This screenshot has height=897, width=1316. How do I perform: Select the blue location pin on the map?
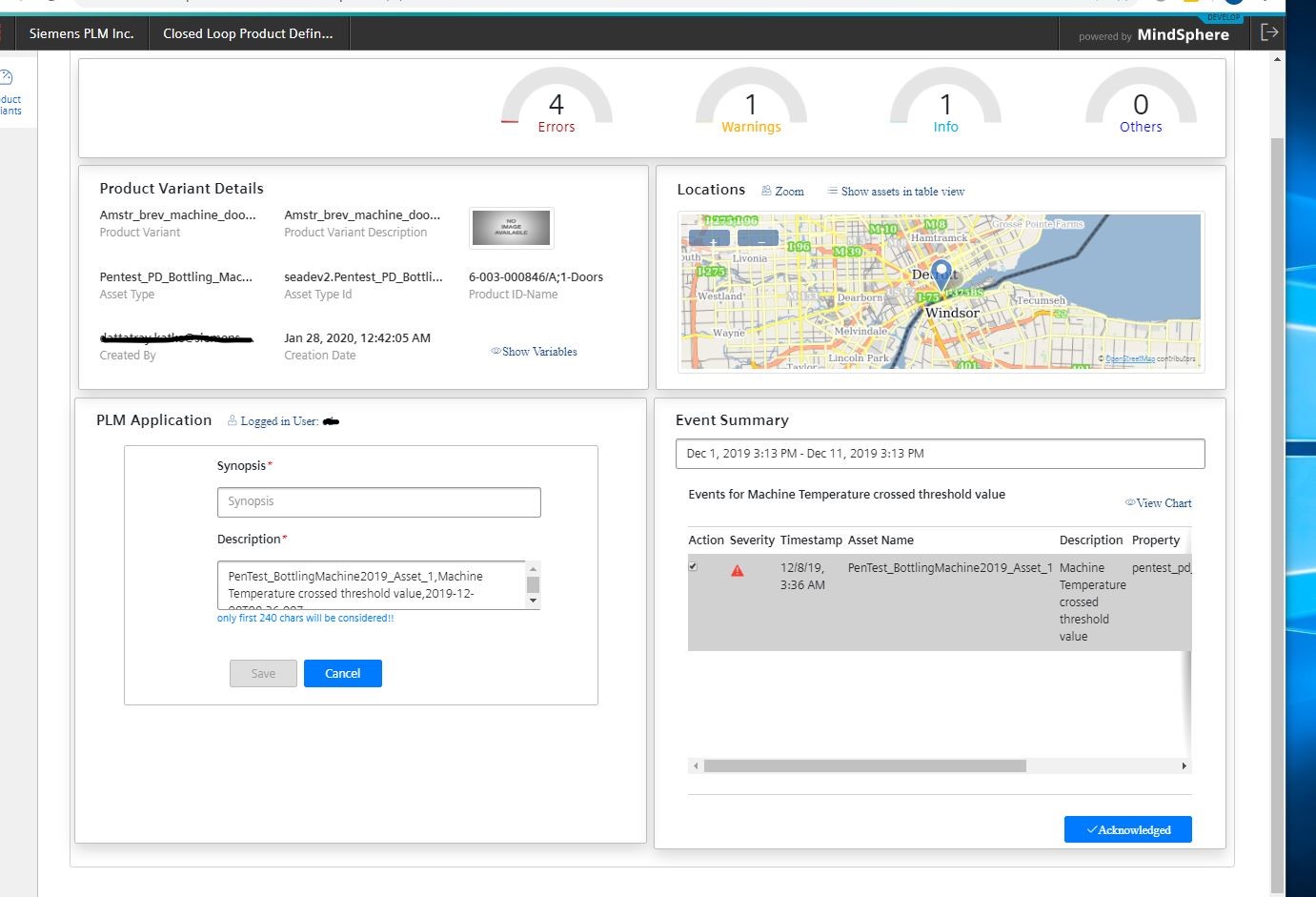[941, 274]
